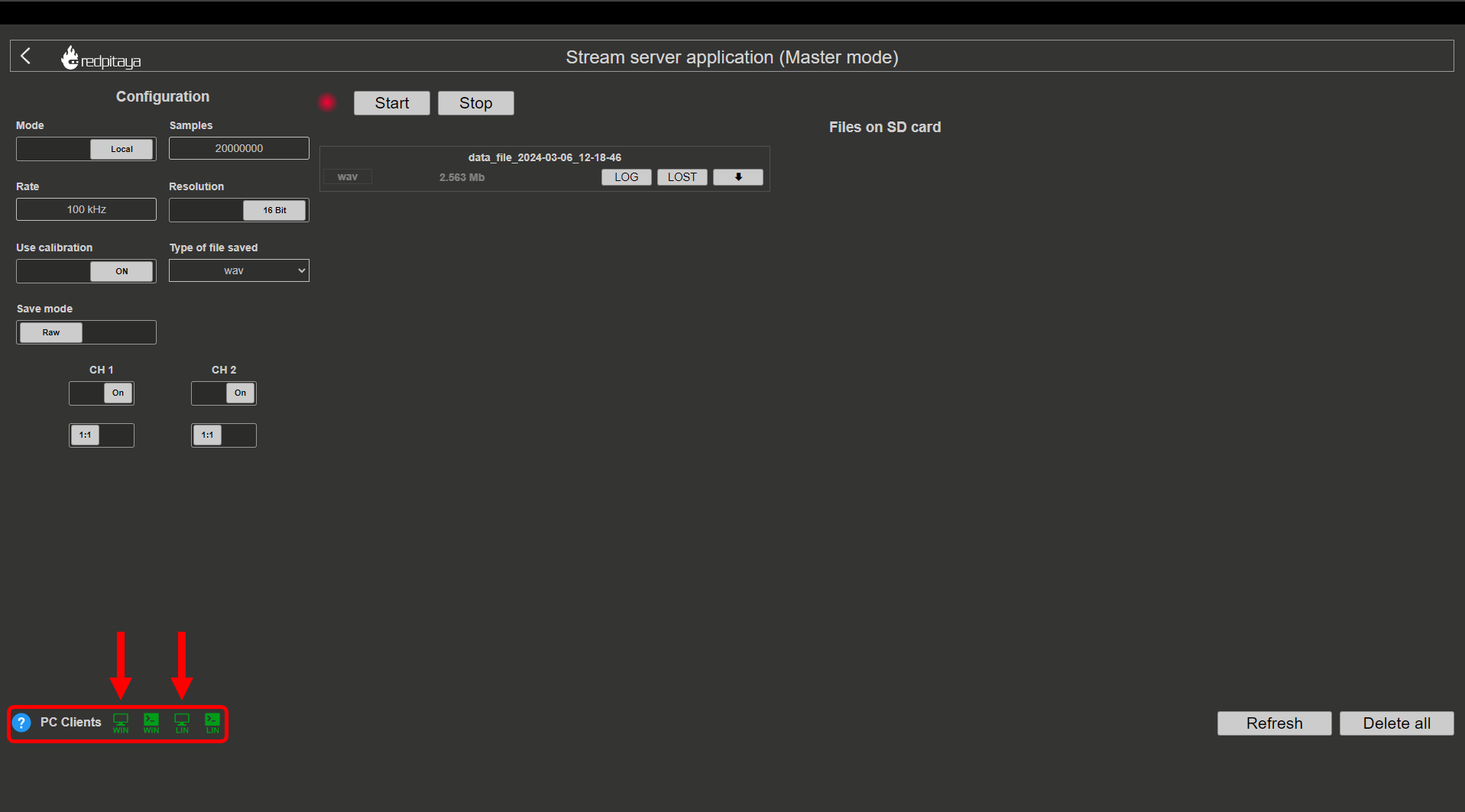The image size is (1465, 812).
Task: Click the Files on SD card heading
Action: click(x=885, y=128)
